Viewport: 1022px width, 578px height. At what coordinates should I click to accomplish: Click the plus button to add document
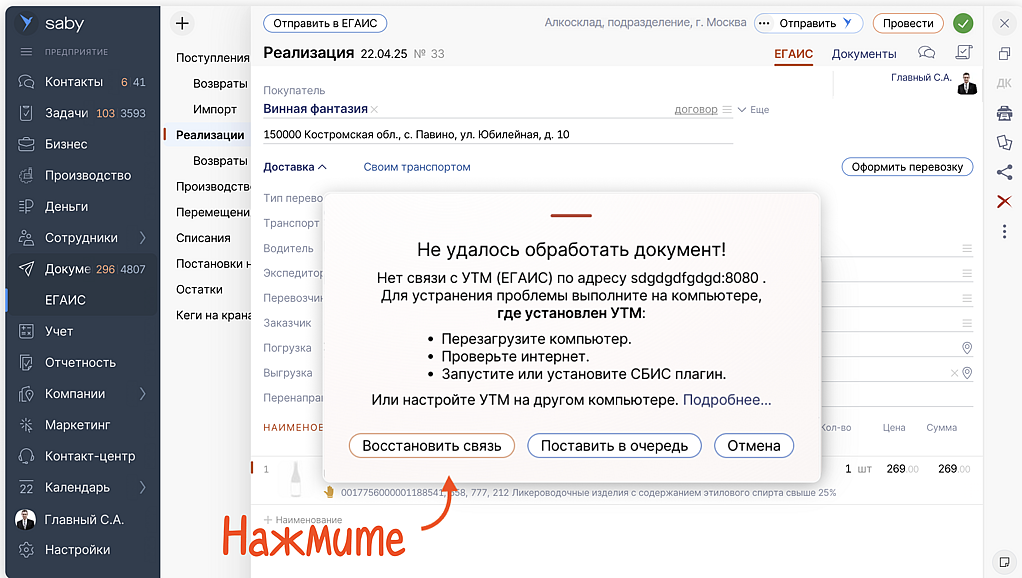pos(181,23)
